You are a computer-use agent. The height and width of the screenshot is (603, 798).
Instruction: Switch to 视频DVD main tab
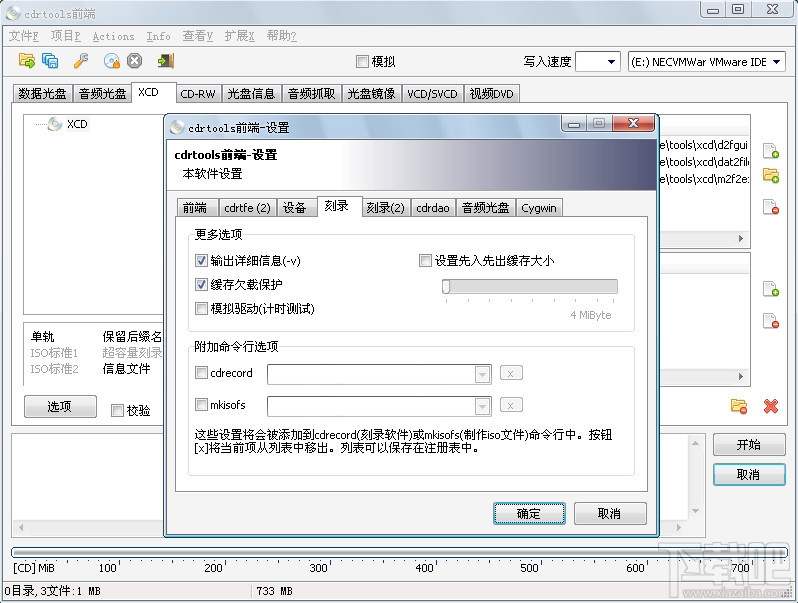click(x=492, y=94)
